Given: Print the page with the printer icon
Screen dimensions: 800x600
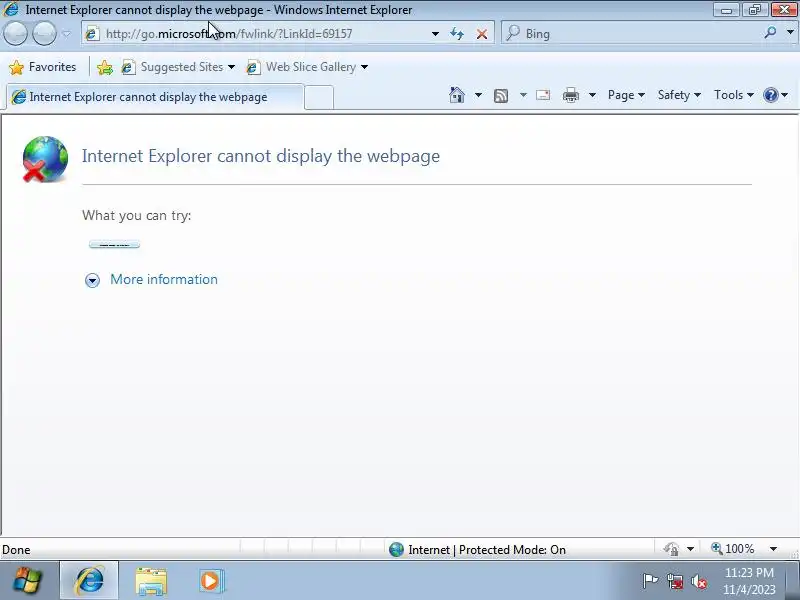Looking at the screenshot, I should (x=570, y=95).
